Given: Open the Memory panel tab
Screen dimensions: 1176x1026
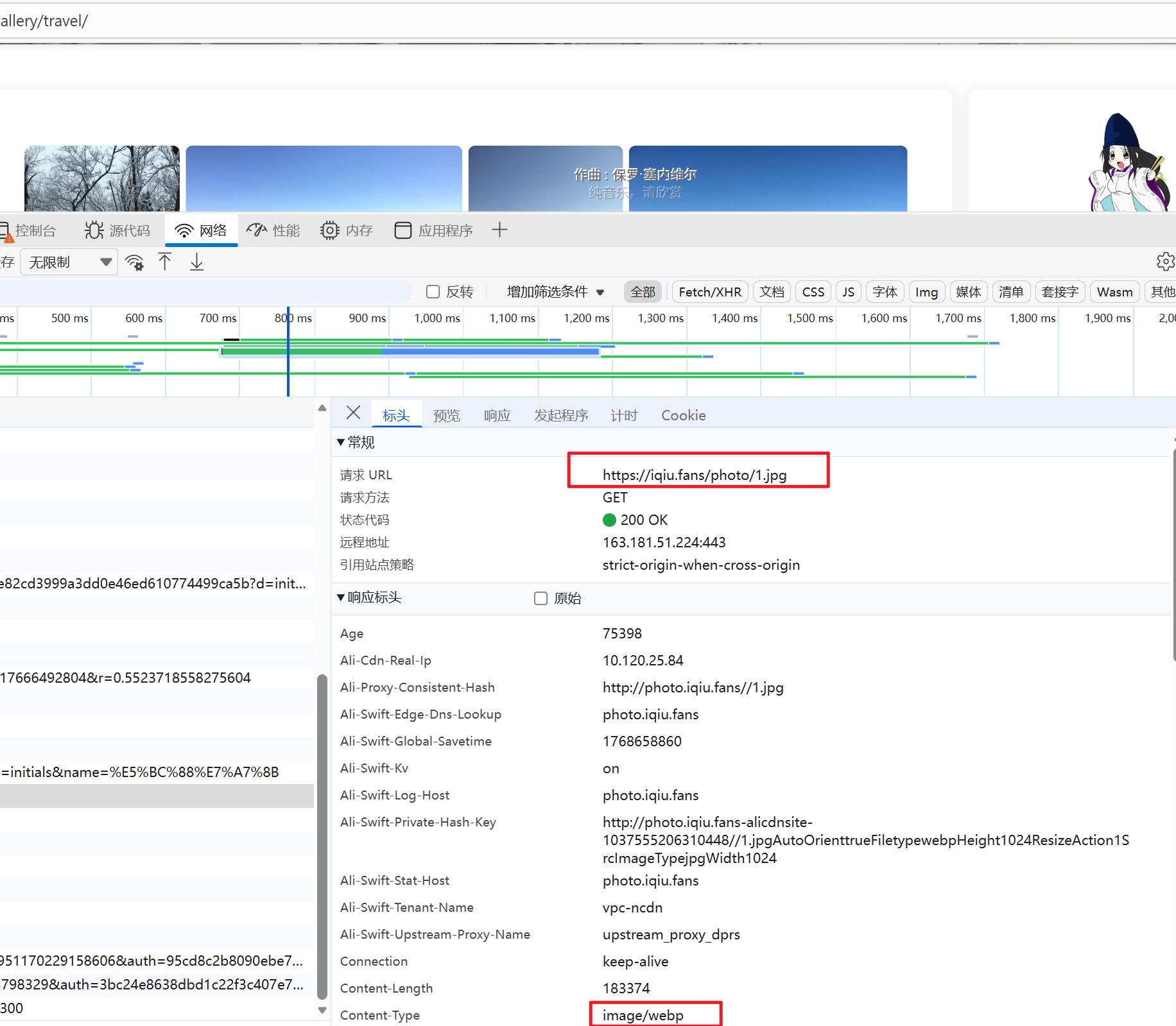Looking at the screenshot, I should (x=347, y=230).
